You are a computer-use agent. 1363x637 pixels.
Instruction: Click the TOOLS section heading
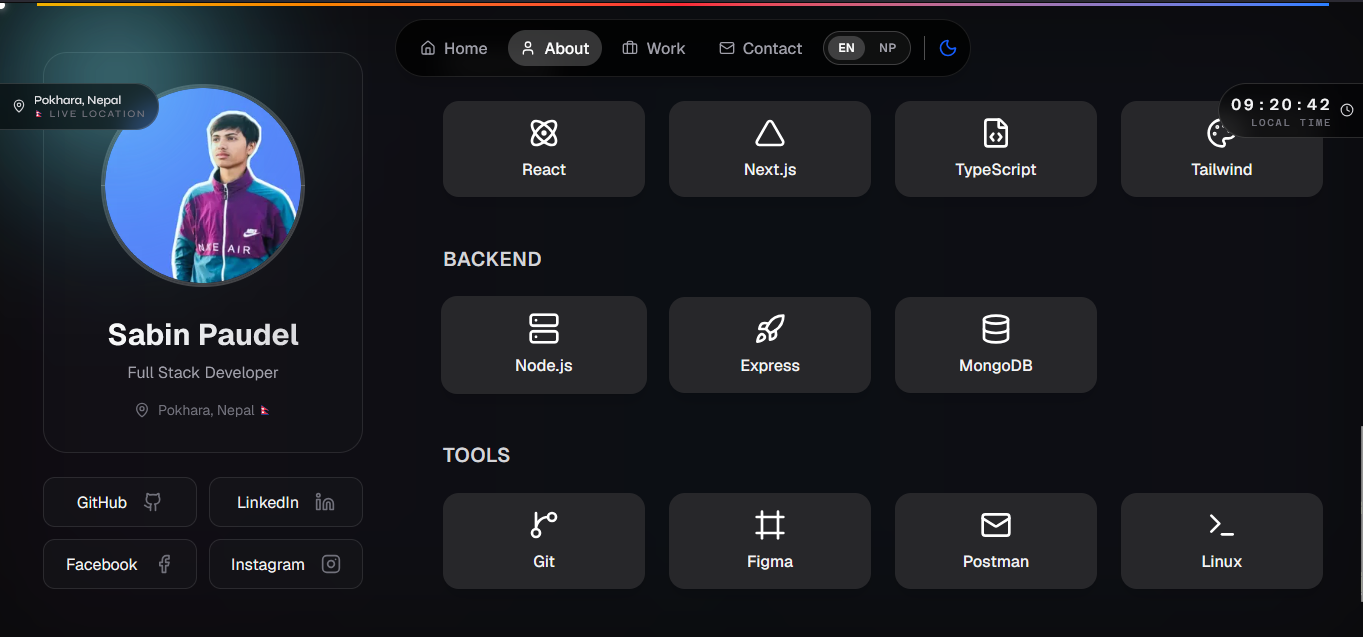(x=476, y=455)
